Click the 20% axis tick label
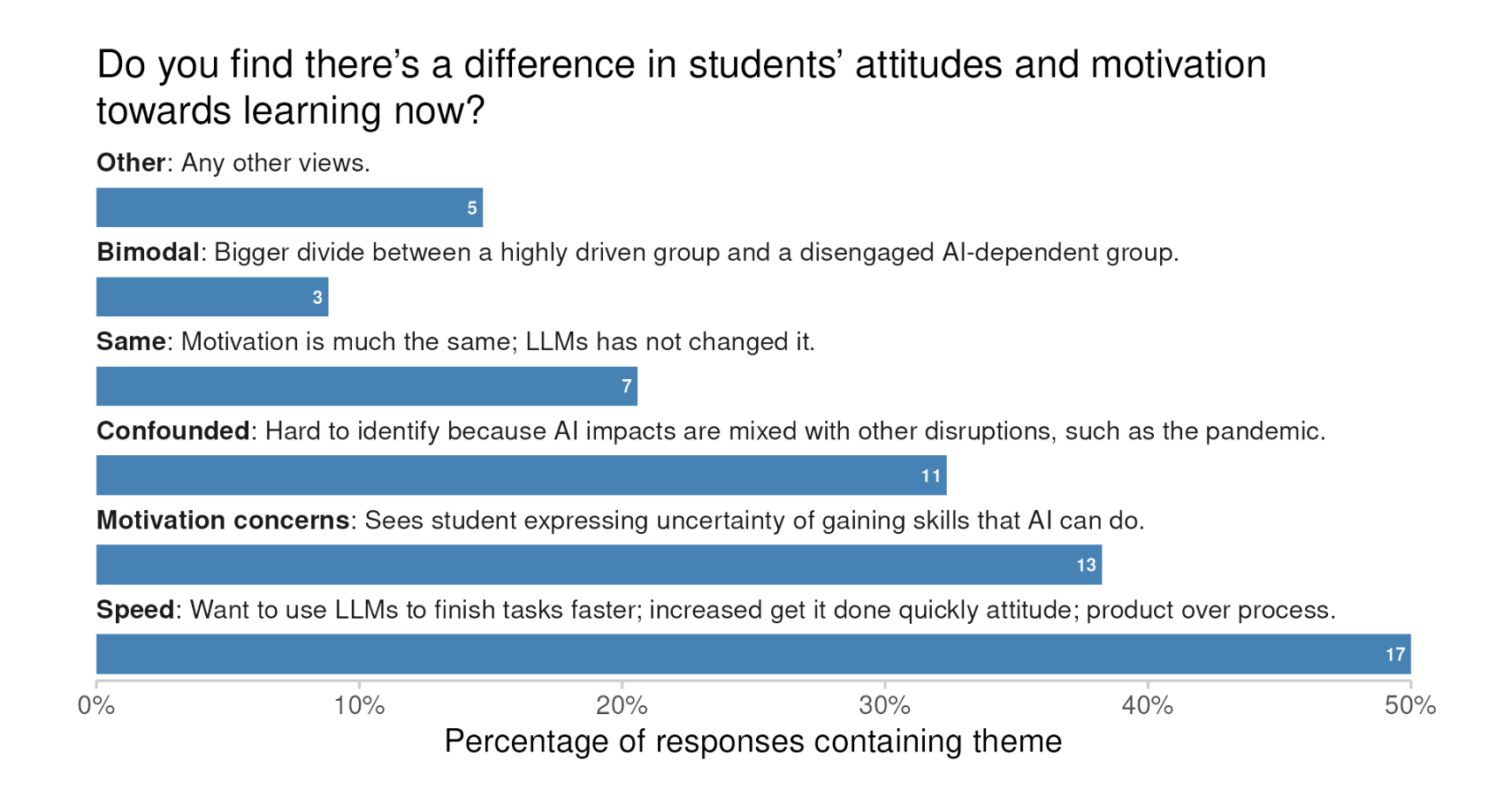The width and height of the screenshot is (1512, 791). [x=622, y=706]
